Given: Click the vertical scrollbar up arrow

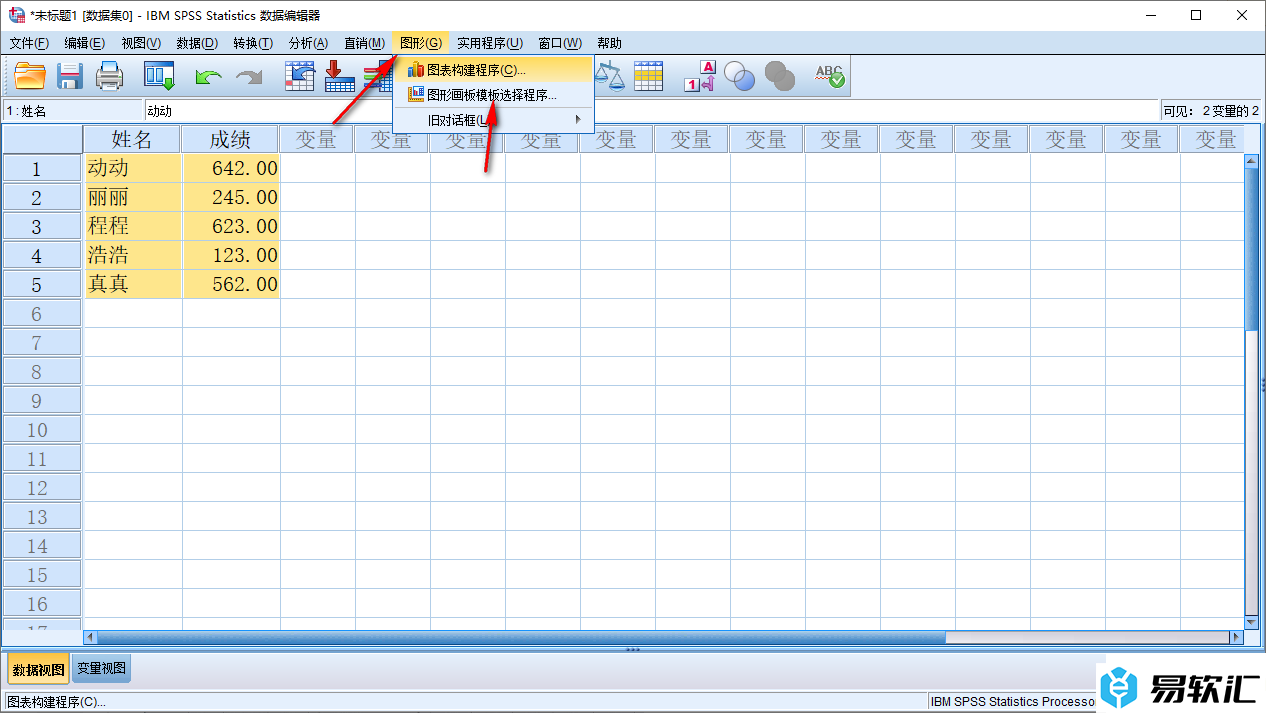Looking at the screenshot, I should click(1251, 160).
